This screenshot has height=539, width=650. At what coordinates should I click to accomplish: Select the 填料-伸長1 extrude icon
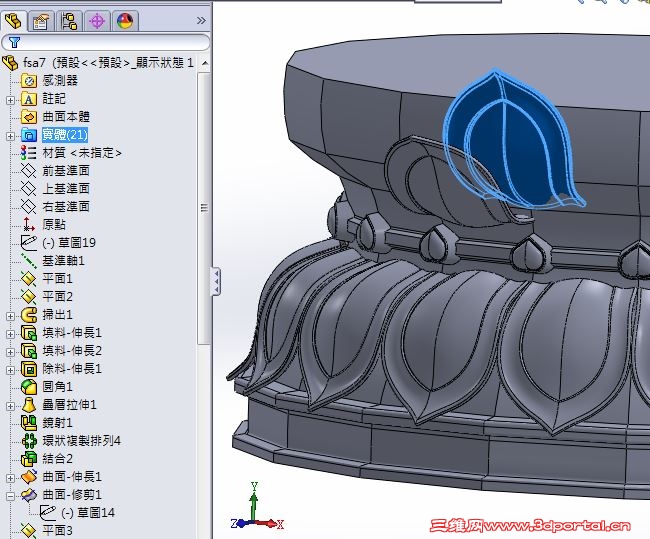pos(29,333)
